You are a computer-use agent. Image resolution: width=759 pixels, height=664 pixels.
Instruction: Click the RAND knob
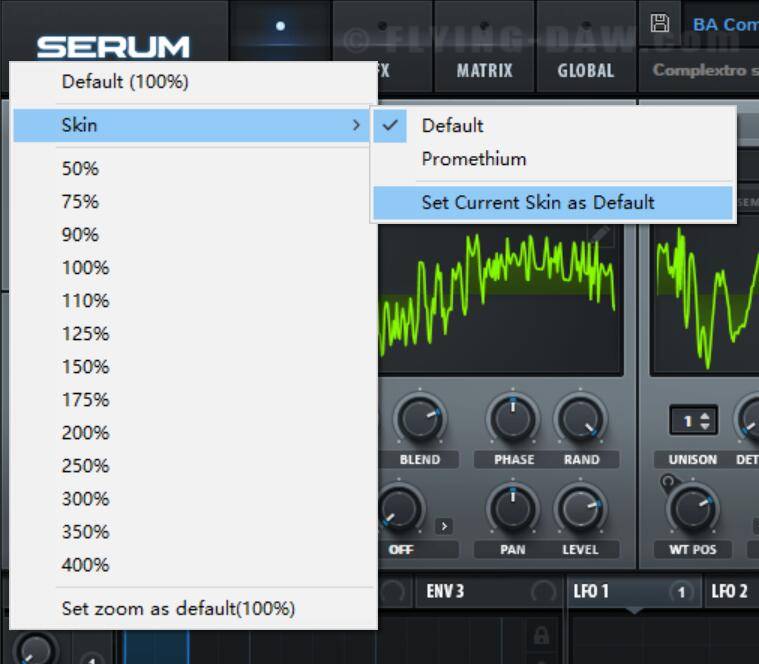click(580, 418)
